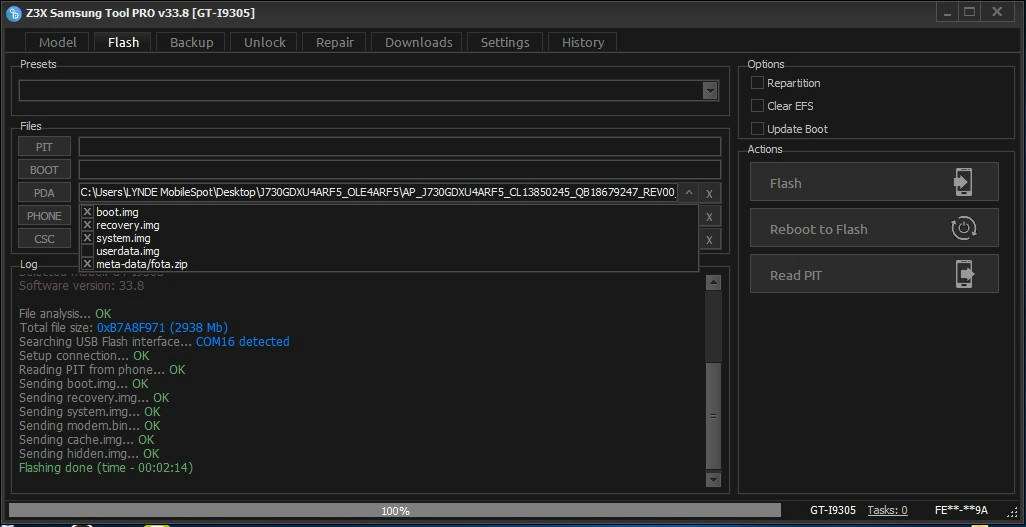Clear the CSC file with its X button
The image size is (1026, 527).
709,240
